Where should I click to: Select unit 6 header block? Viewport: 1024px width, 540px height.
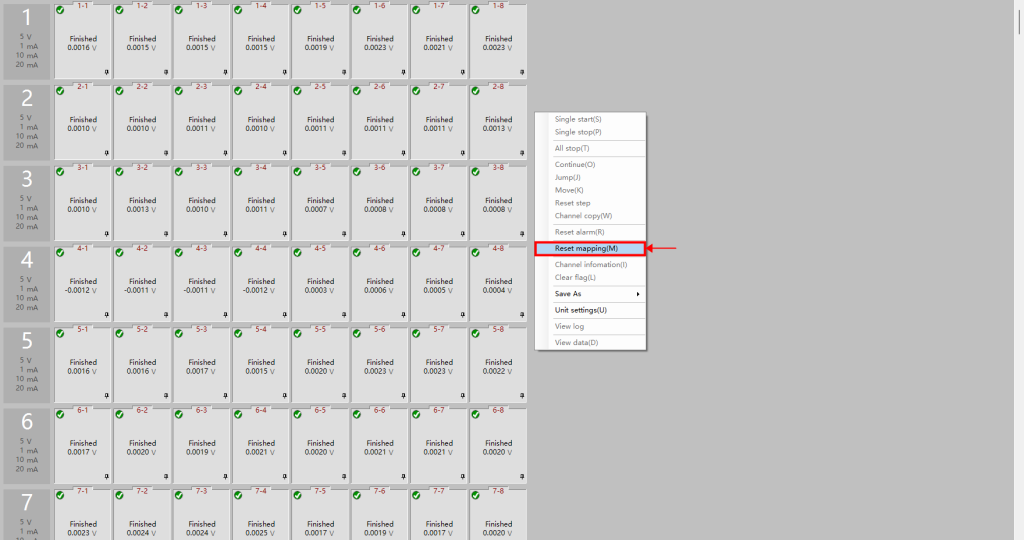tap(27, 445)
